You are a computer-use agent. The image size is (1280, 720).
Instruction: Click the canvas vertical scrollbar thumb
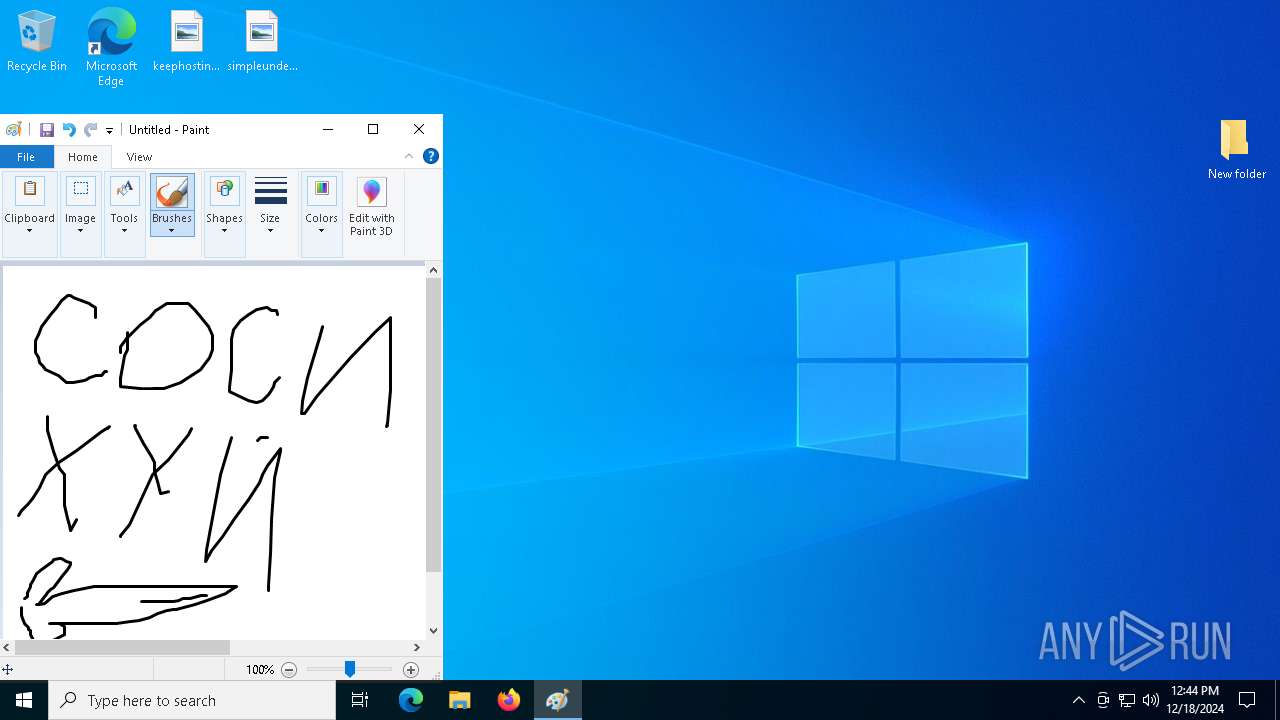pos(433,424)
